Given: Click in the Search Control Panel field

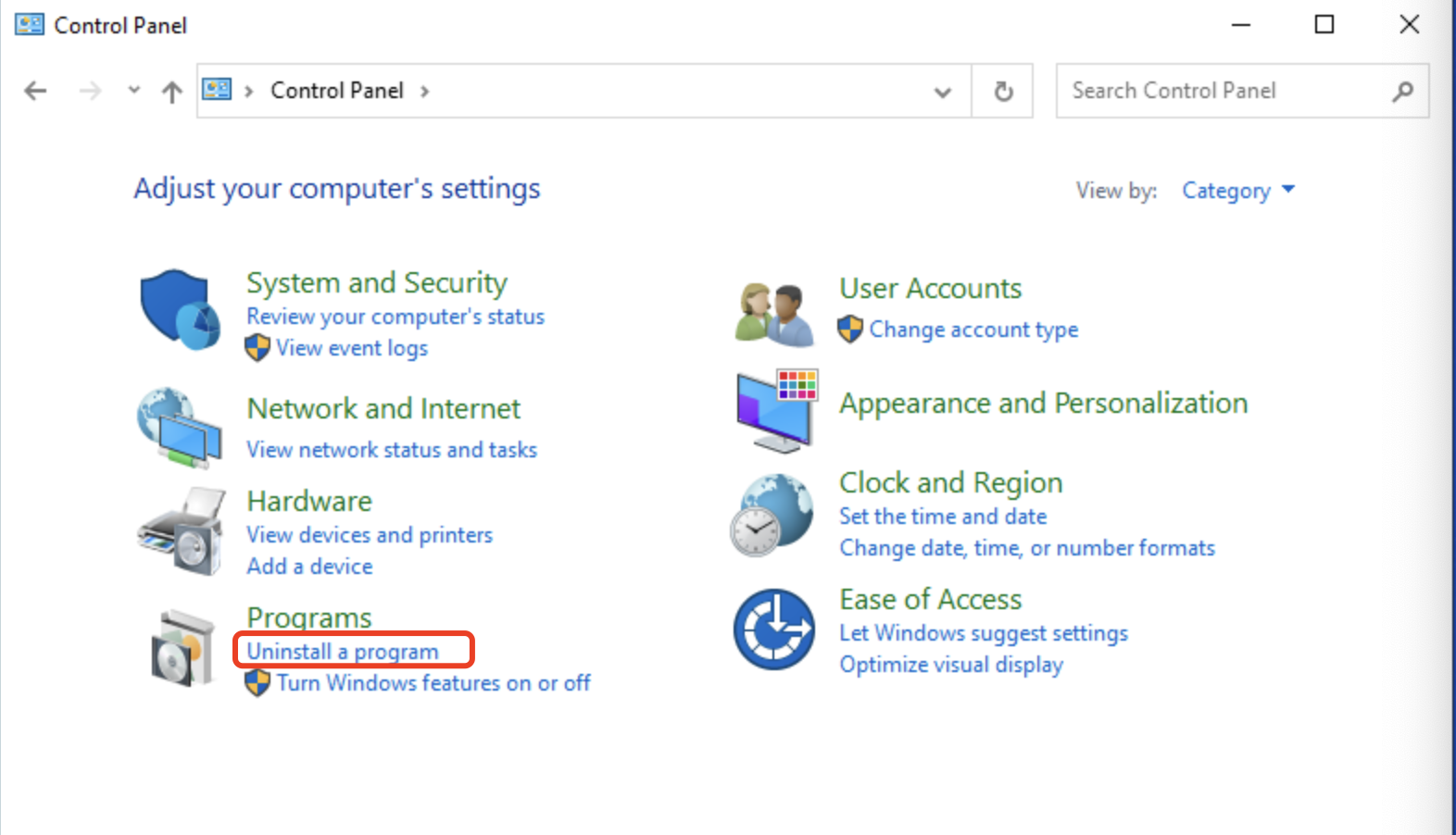Looking at the screenshot, I should point(1223,91).
